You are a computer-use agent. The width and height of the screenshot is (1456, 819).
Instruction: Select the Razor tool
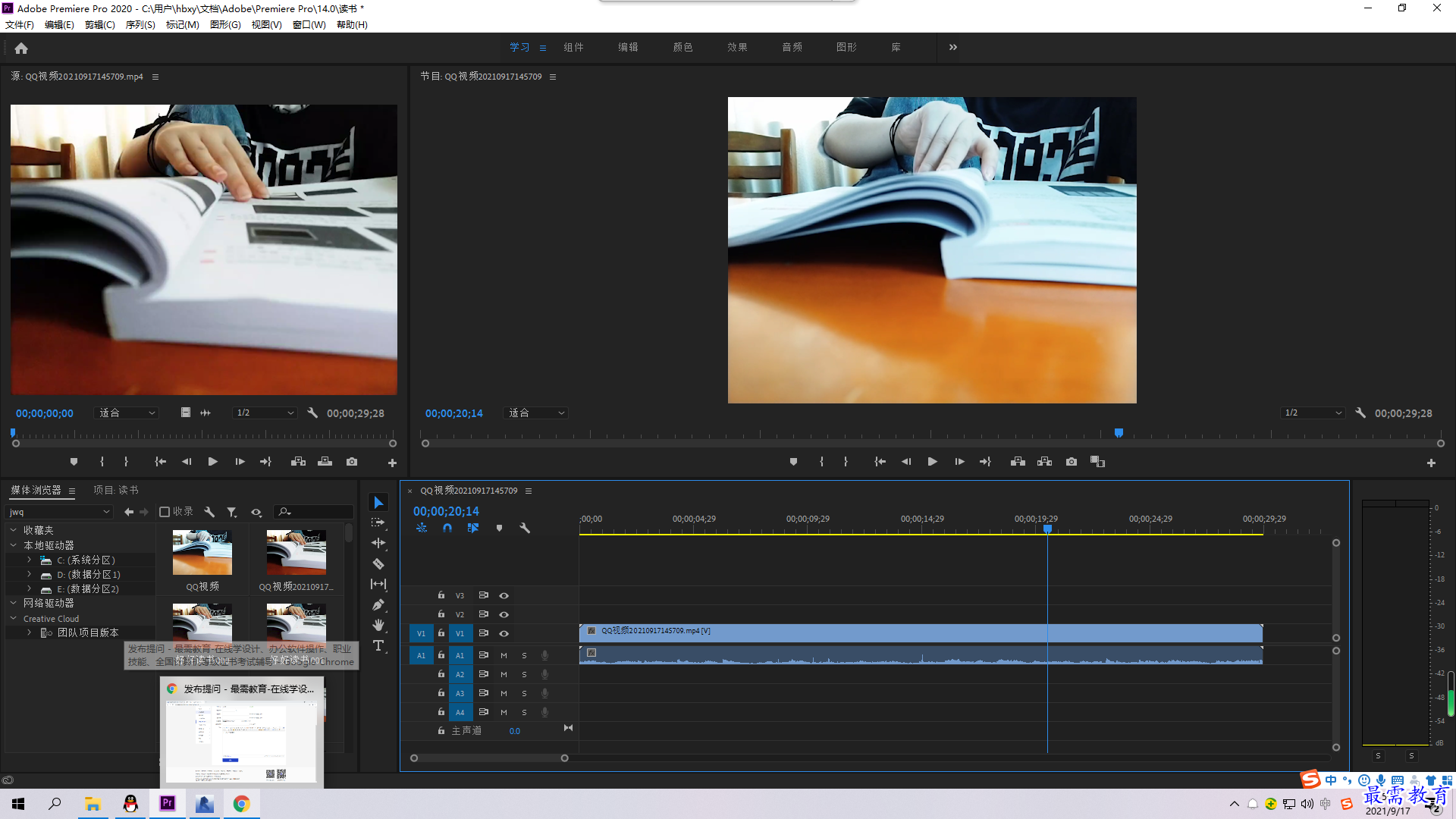[378, 563]
